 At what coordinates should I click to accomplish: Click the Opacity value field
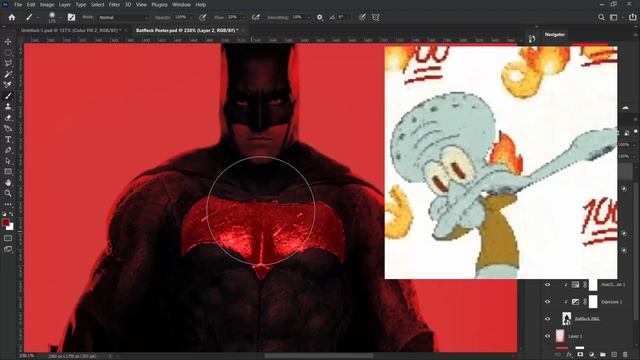tap(181, 18)
